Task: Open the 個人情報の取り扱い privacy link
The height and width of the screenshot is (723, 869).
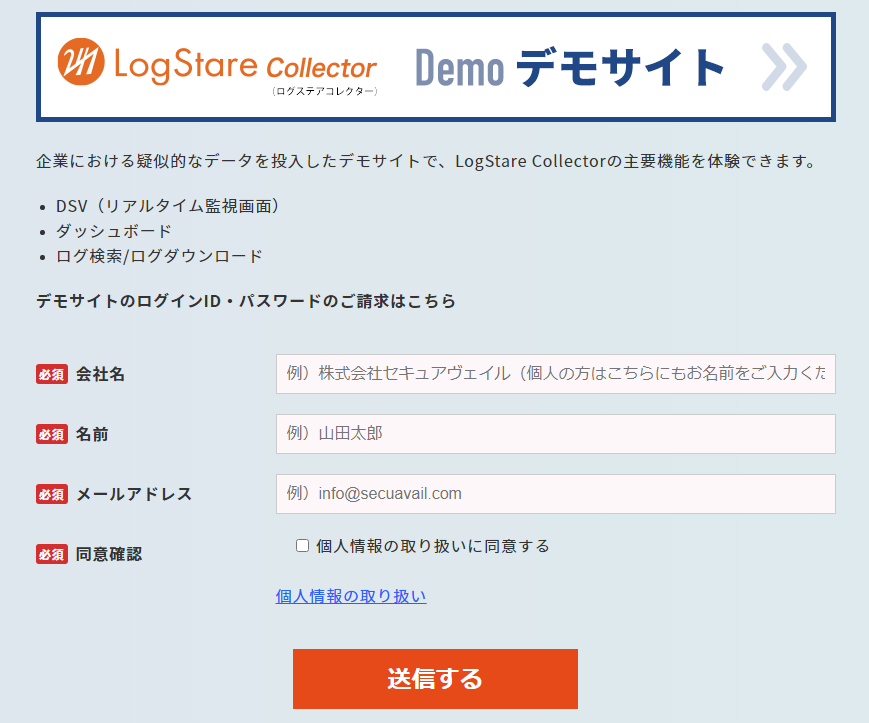Action: (x=351, y=597)
